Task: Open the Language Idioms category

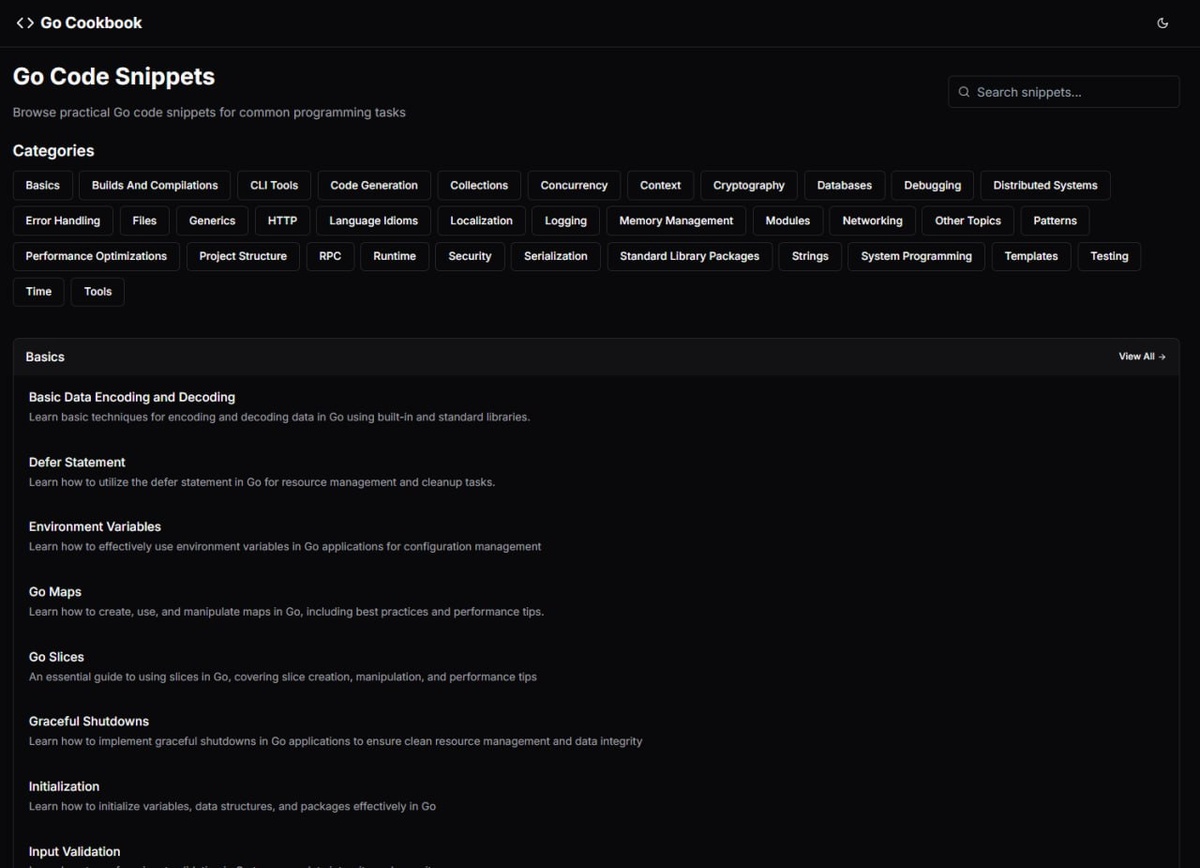Action: click(x=374, y=221)
